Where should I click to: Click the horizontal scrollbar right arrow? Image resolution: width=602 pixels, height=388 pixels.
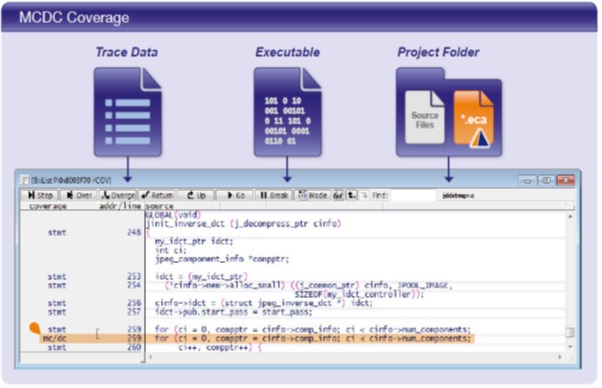click(x=560, y=357)
